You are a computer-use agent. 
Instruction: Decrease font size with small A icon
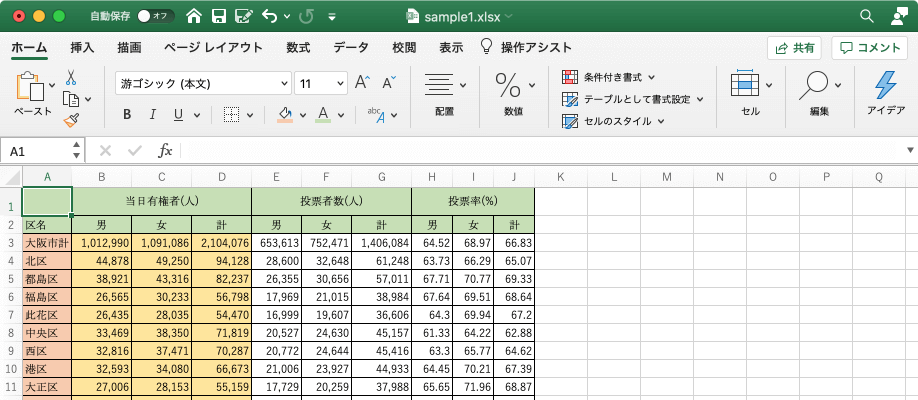(389, 83)
